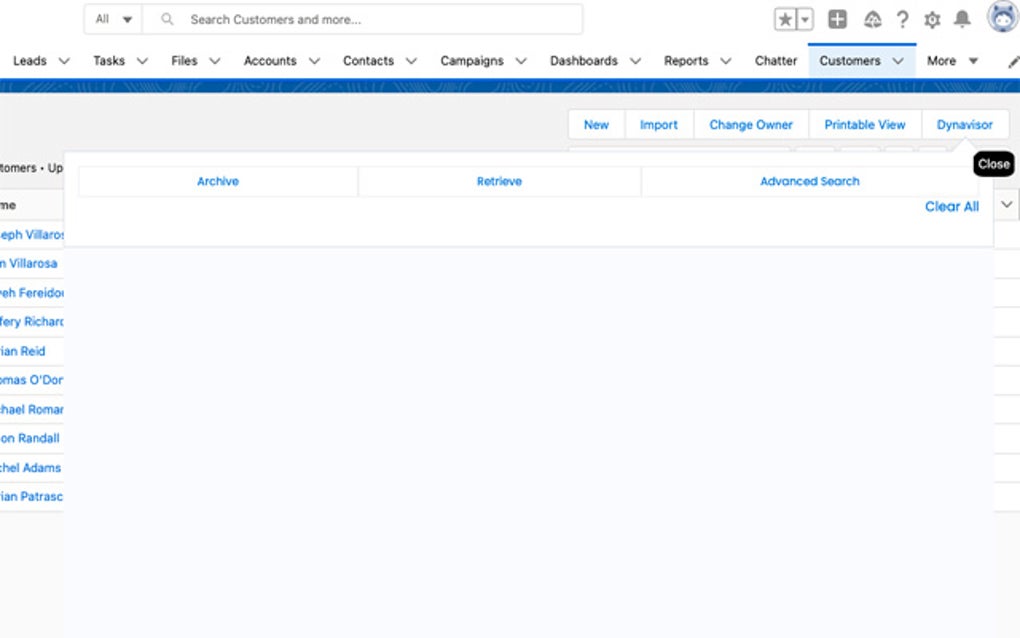The height and width of the screenshot is (638, 1020).
Task: Check notifications via the bell icon
Action: (961, 19)
